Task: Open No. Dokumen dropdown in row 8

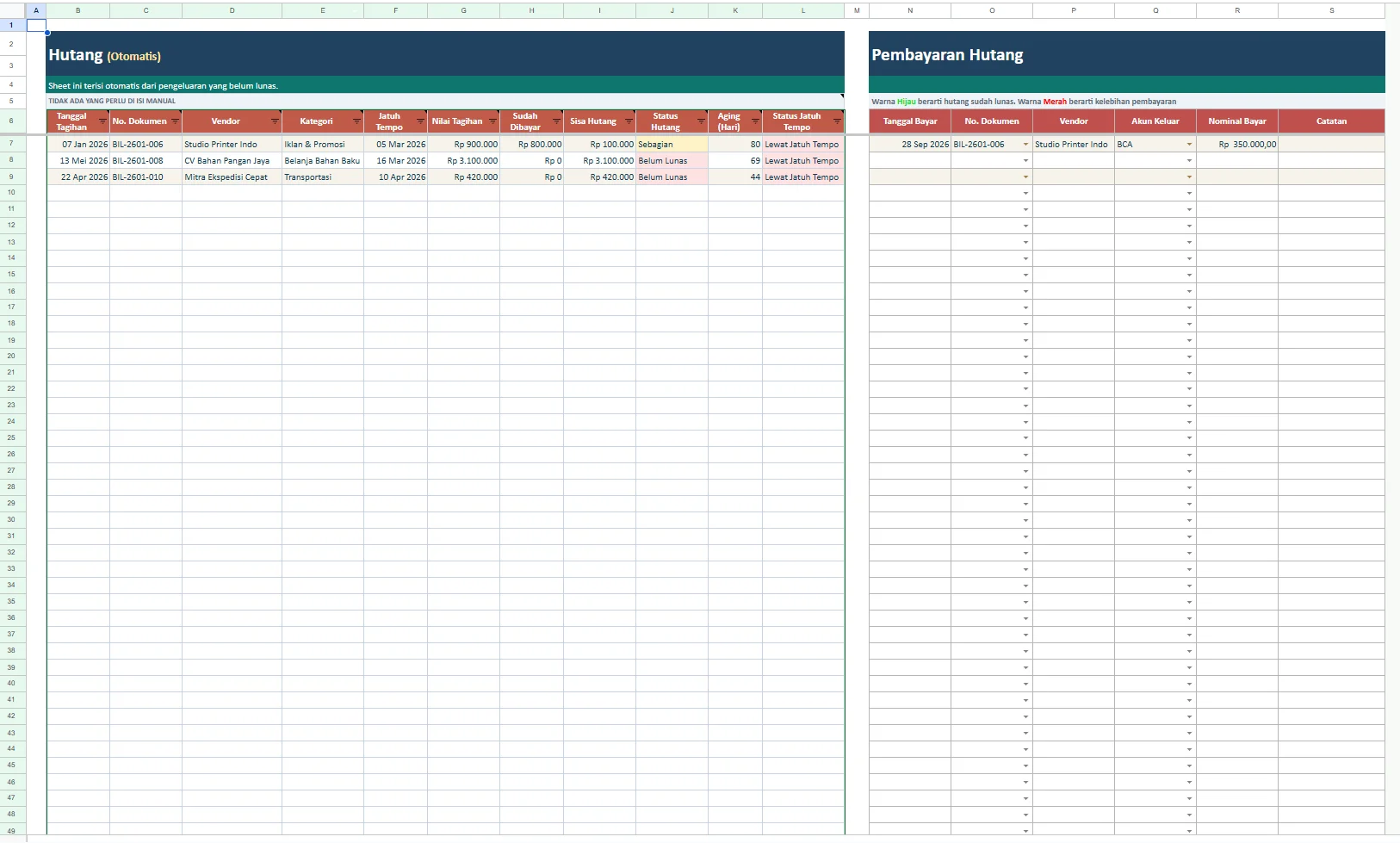Action: pos(1025,161)
